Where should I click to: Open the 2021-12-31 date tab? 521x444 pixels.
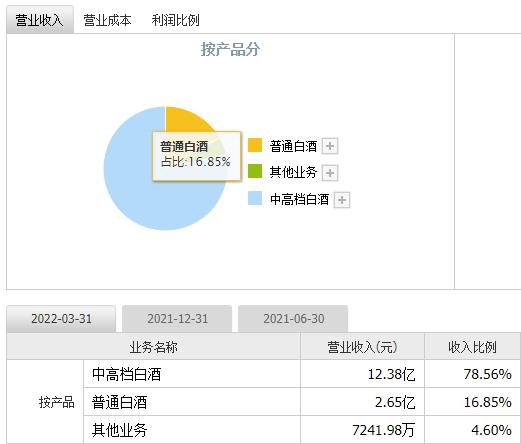point(177,319)
